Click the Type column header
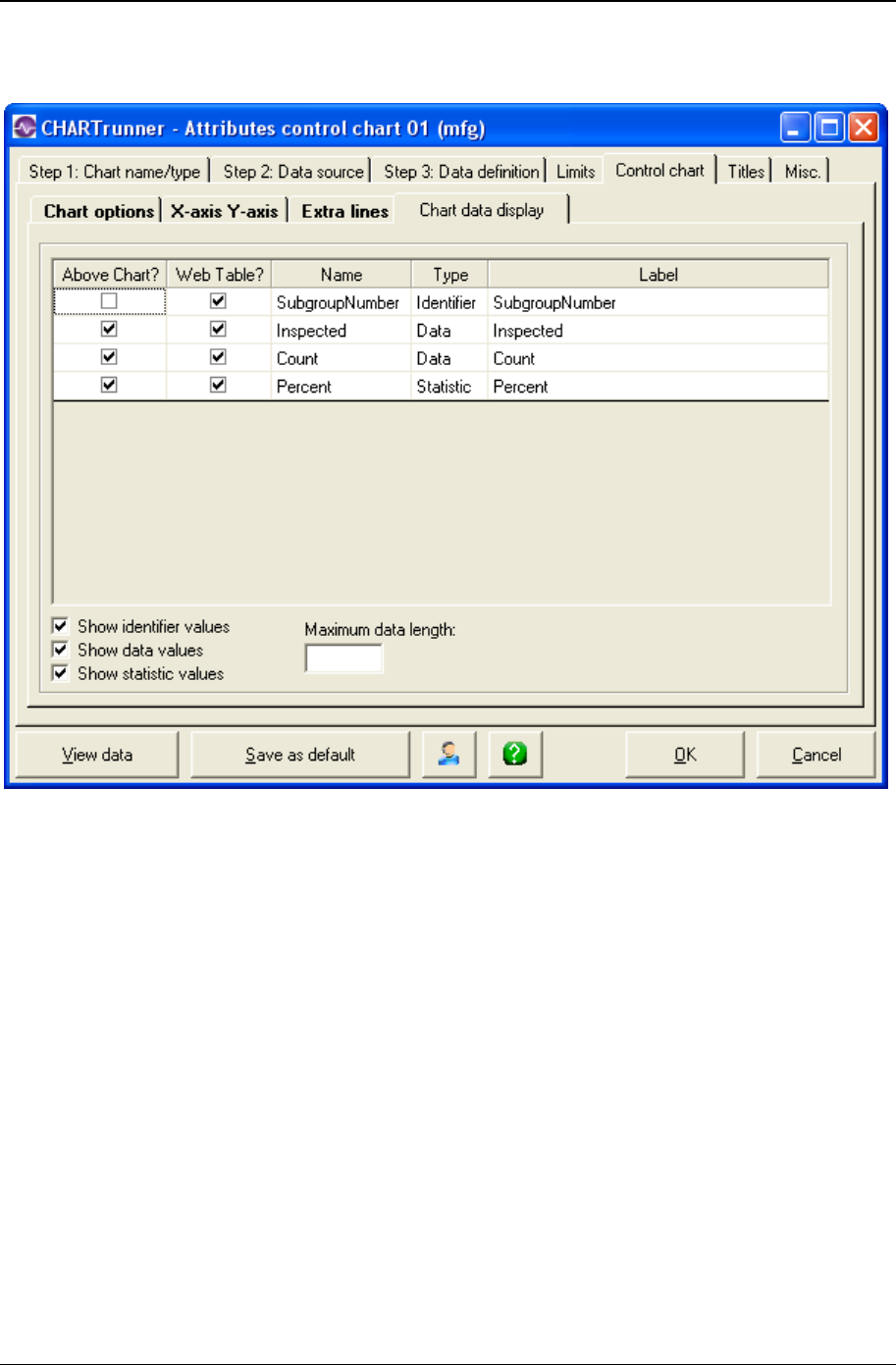 (450, 275)
